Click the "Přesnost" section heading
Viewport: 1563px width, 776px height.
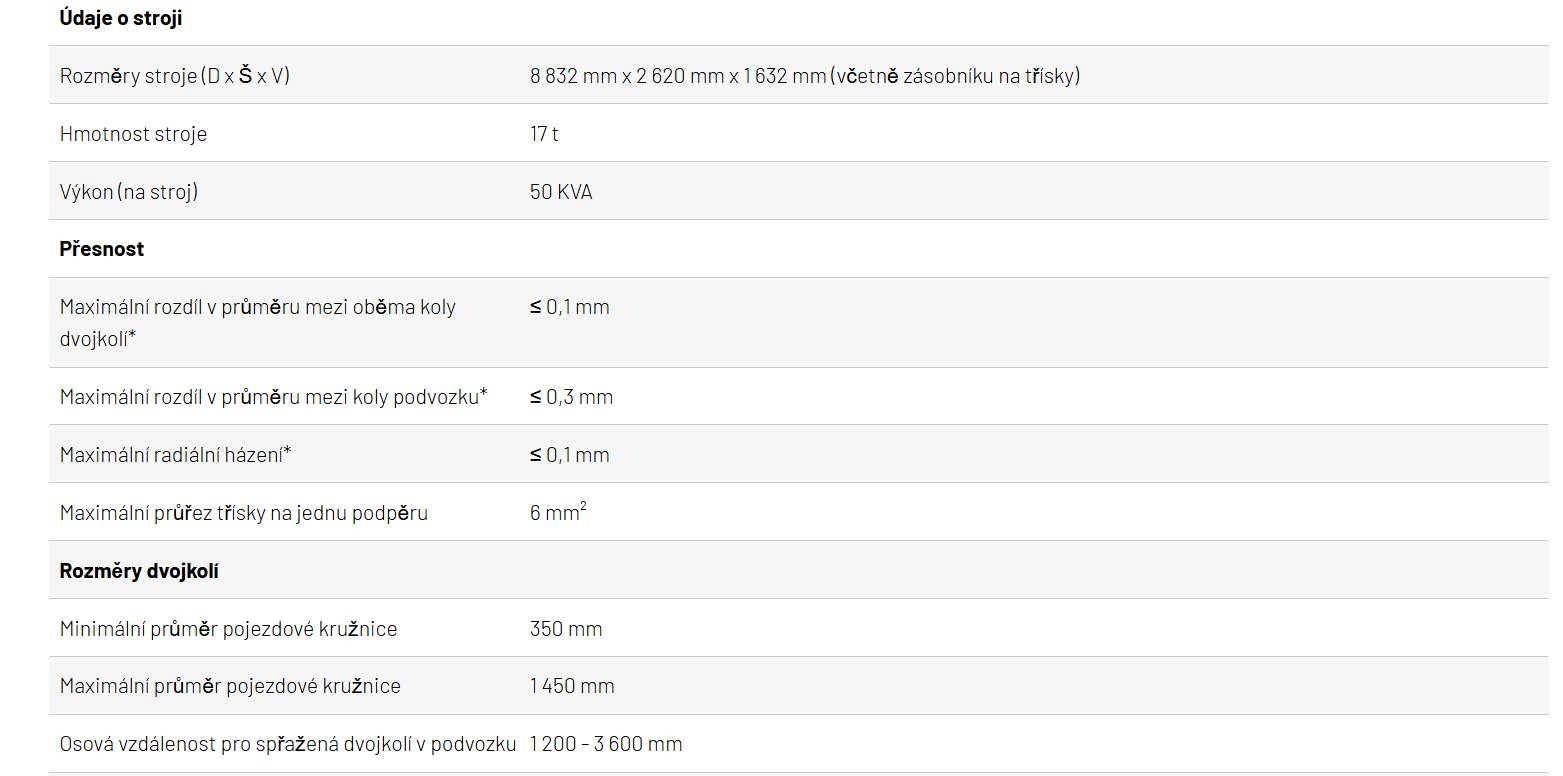(x=102, y=249)
